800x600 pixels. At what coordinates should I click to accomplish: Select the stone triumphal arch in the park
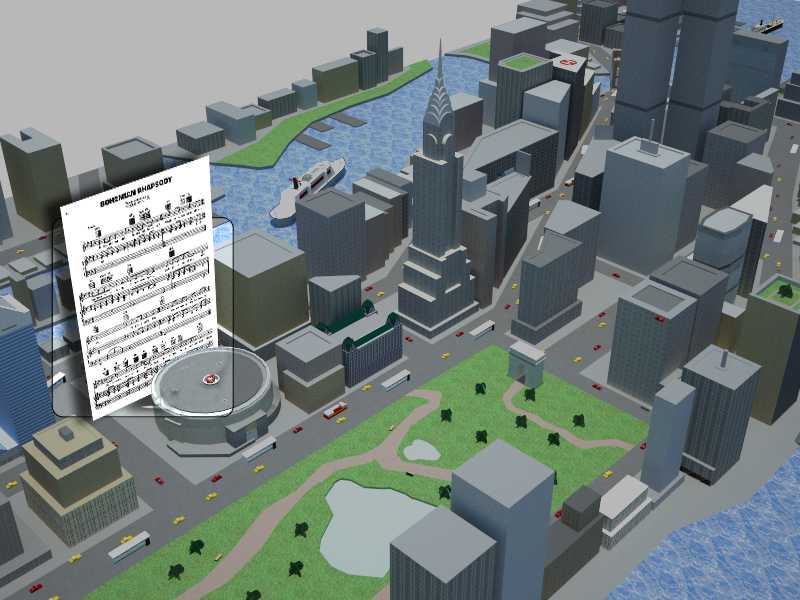click(x=526, y=361)
